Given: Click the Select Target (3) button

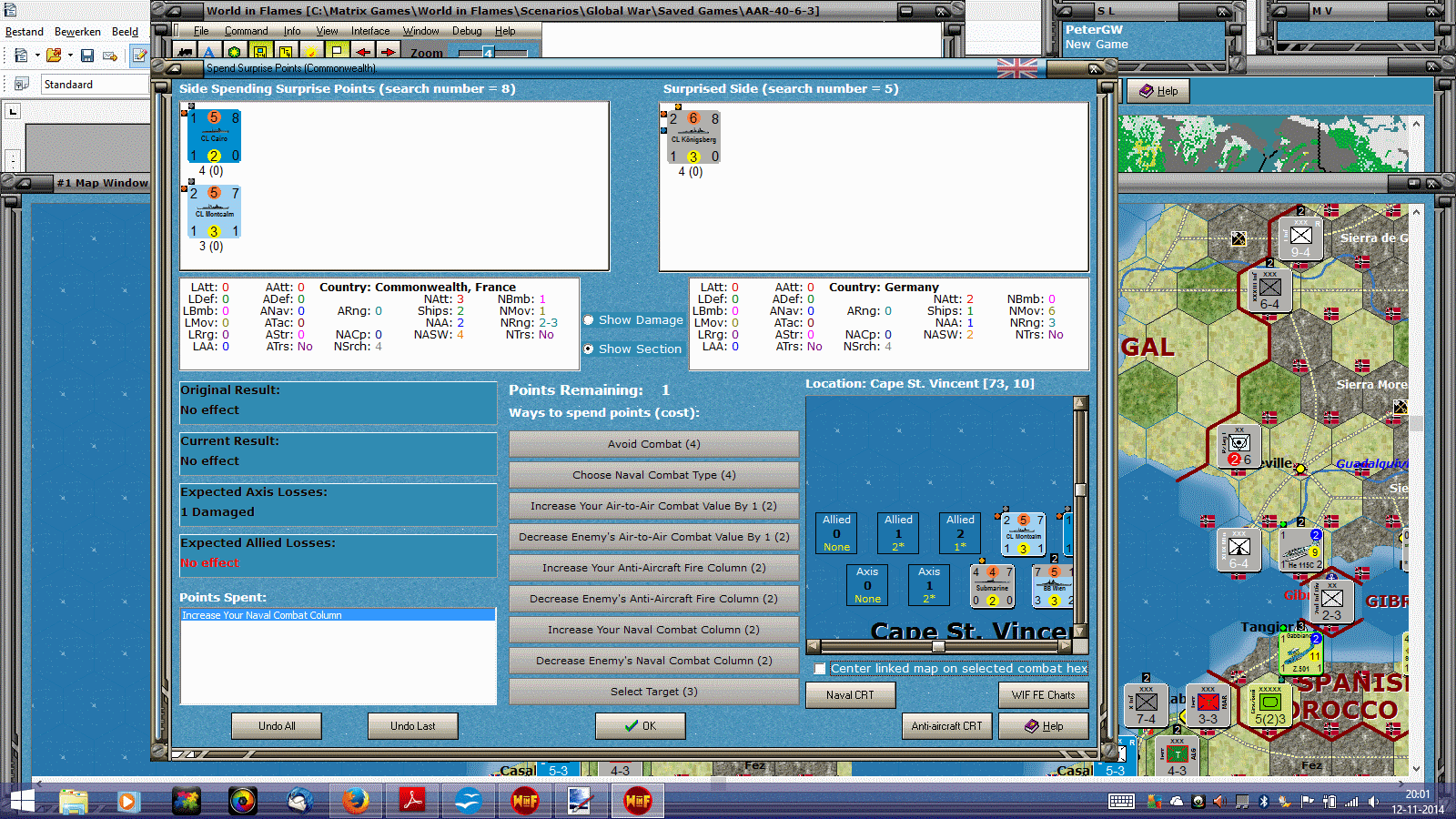Looking at the screenshot, I should coord(654,692).
